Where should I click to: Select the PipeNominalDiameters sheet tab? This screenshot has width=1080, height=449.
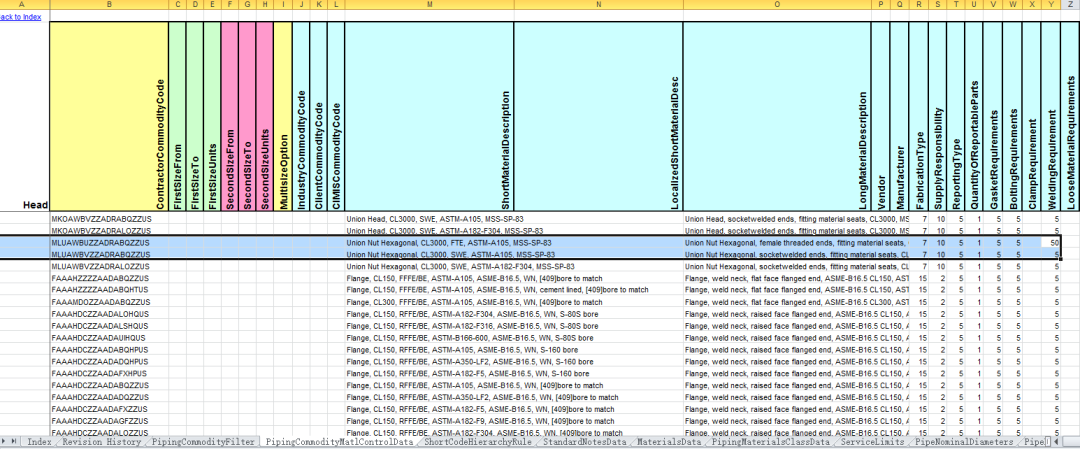[964, 441]
